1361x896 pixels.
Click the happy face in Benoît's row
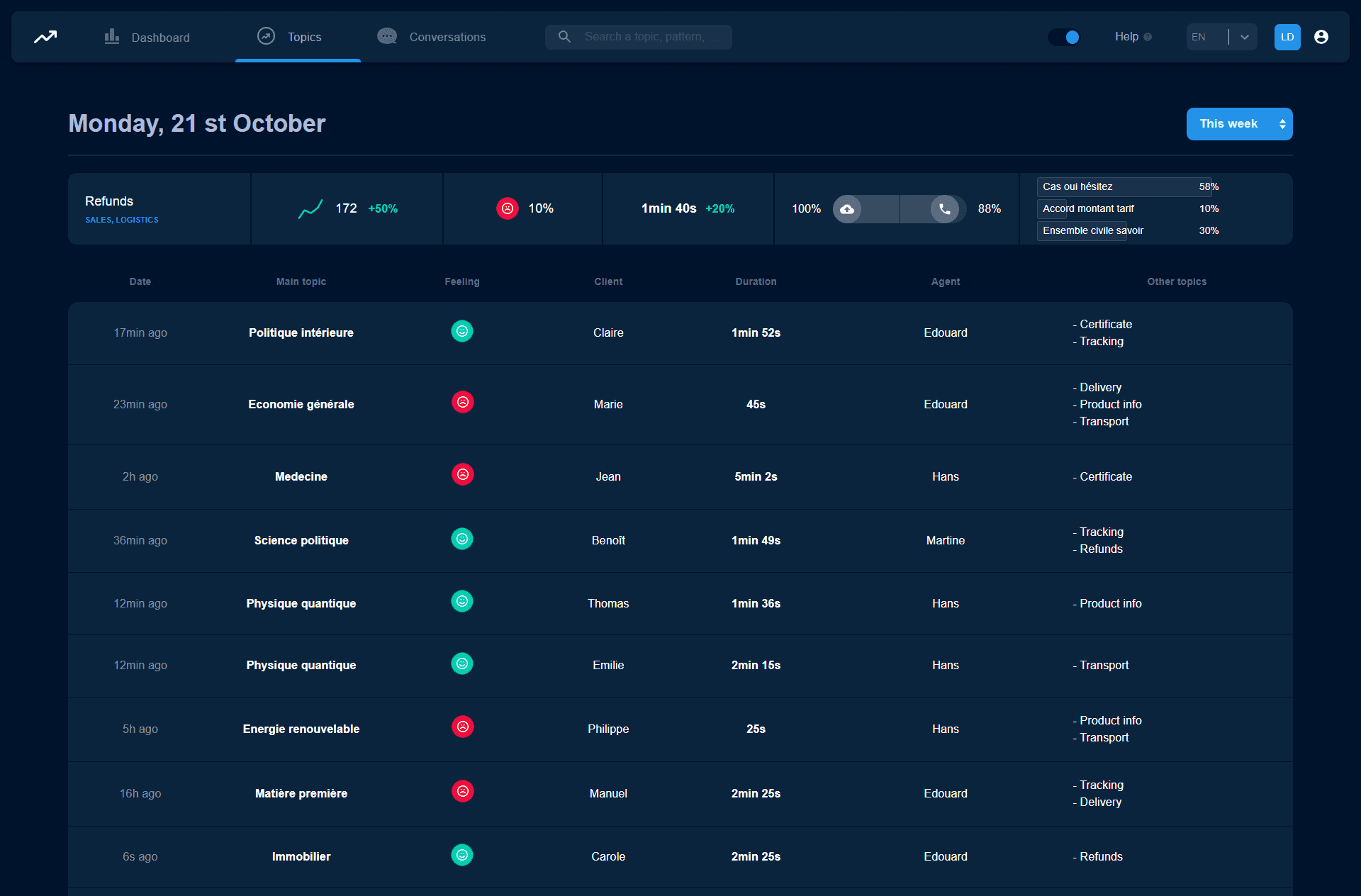point(462,539)
